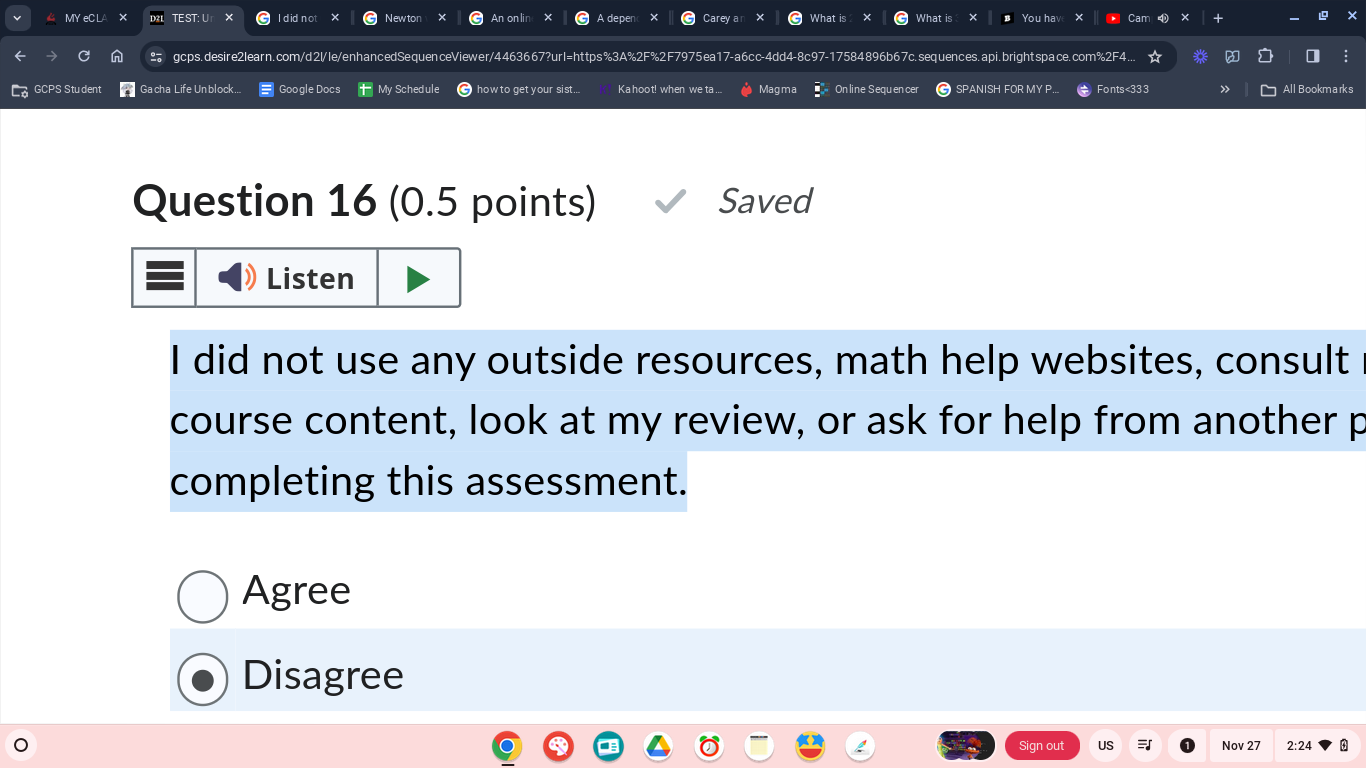
Task: Open the alarm clock app
Action: click(x=709, y=746)
